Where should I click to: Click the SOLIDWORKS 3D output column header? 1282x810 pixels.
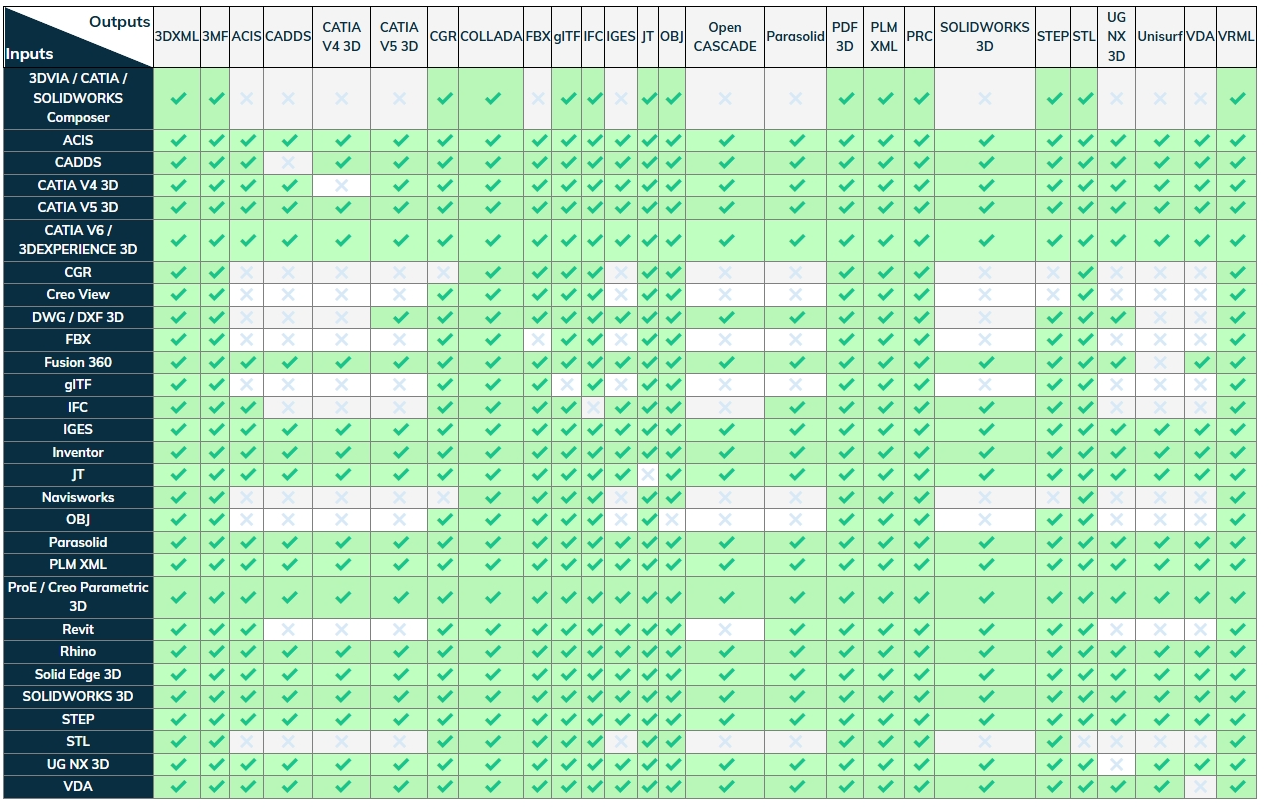[985, 36]
